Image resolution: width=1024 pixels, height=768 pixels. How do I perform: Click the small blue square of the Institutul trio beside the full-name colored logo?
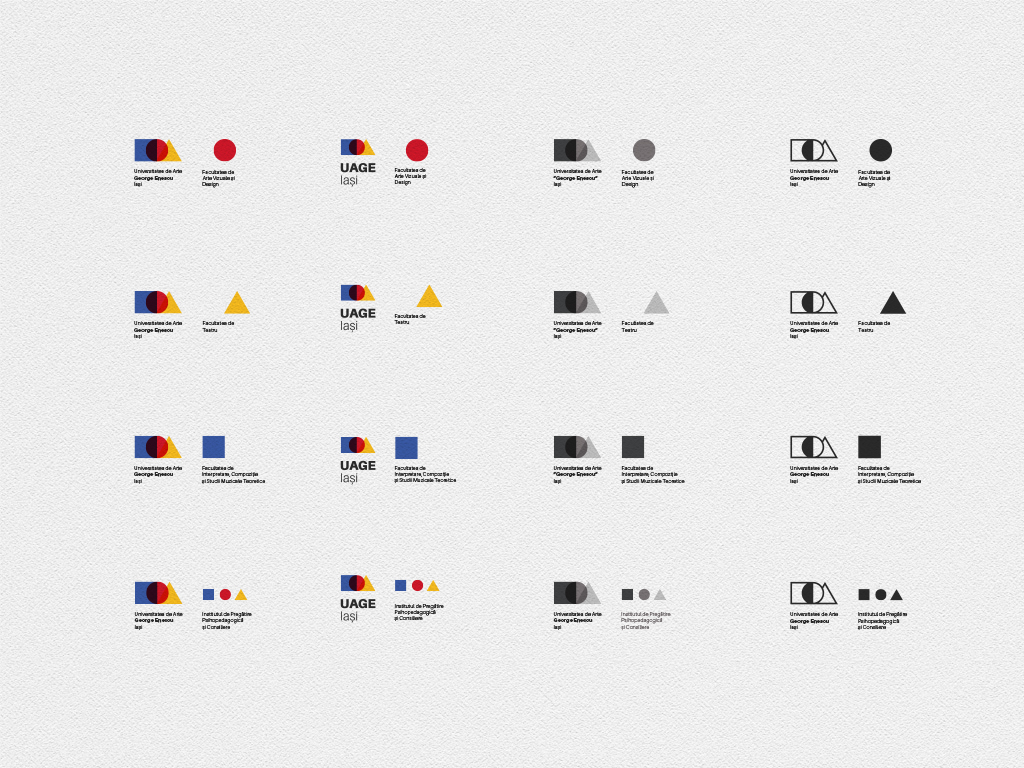tap(208, 594)
